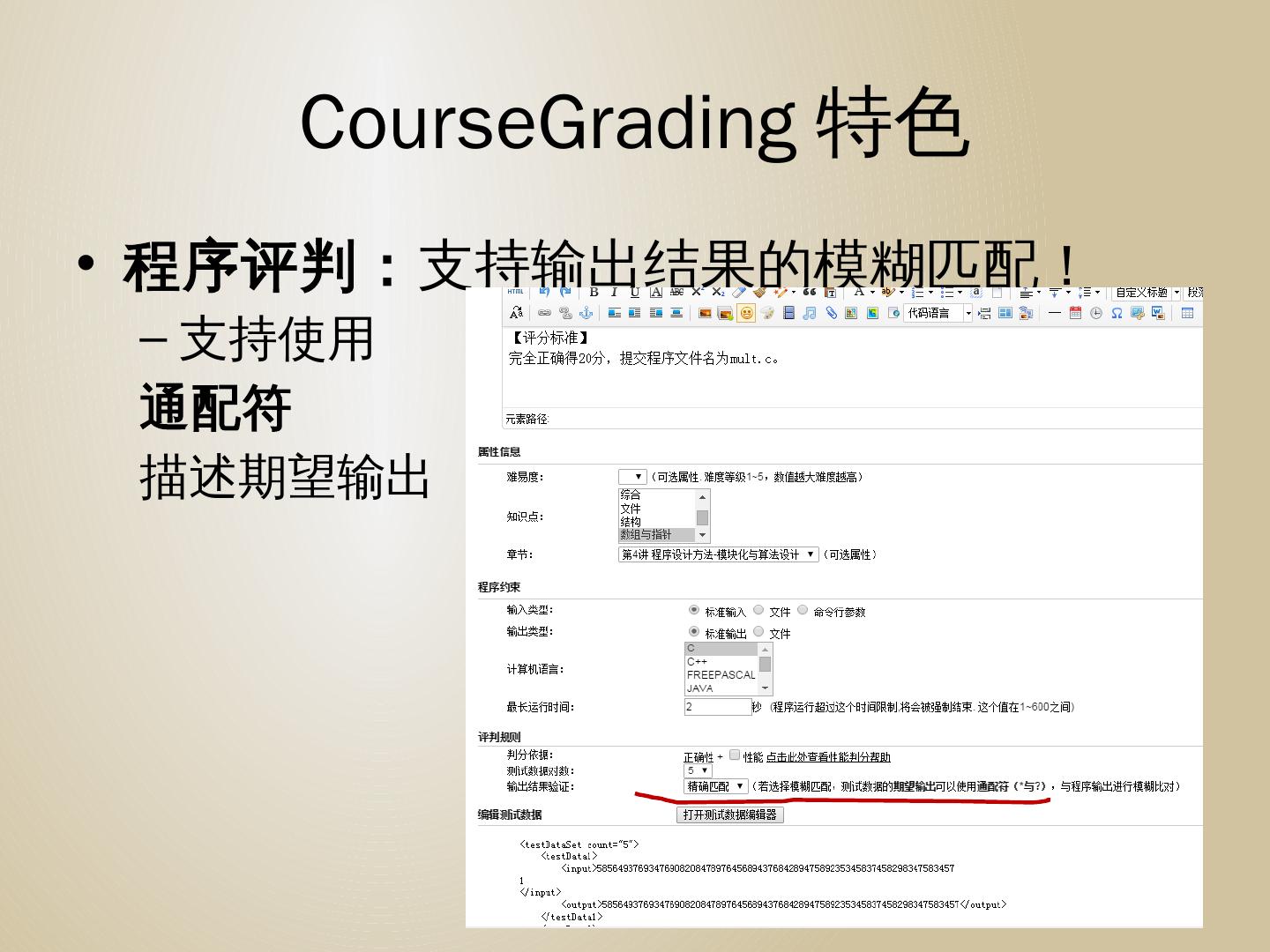
Task: Insert the time with the clock icon
Action: (x=1096, y=313)
